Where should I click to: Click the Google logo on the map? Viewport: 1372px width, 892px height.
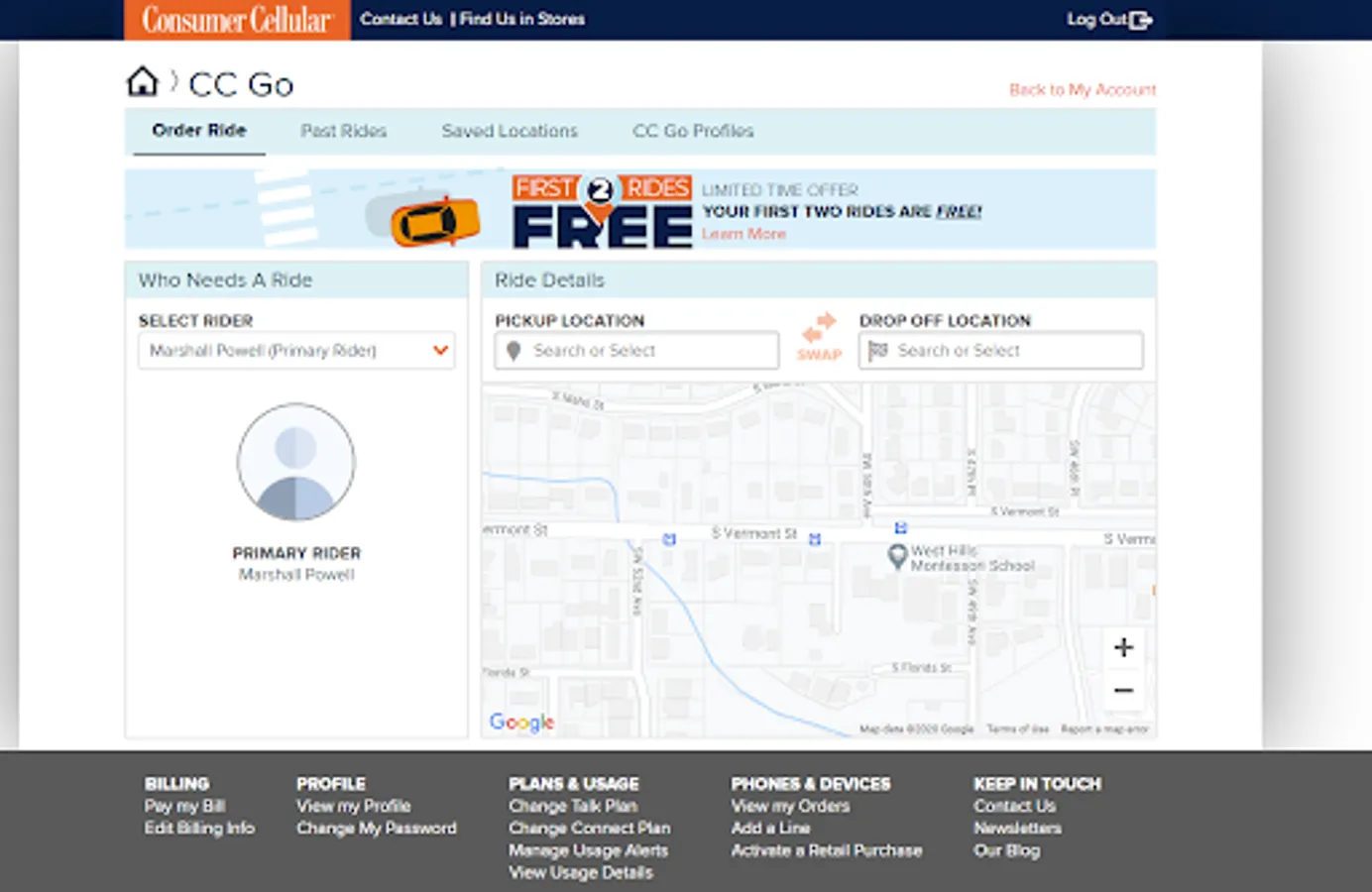[521, 723]
